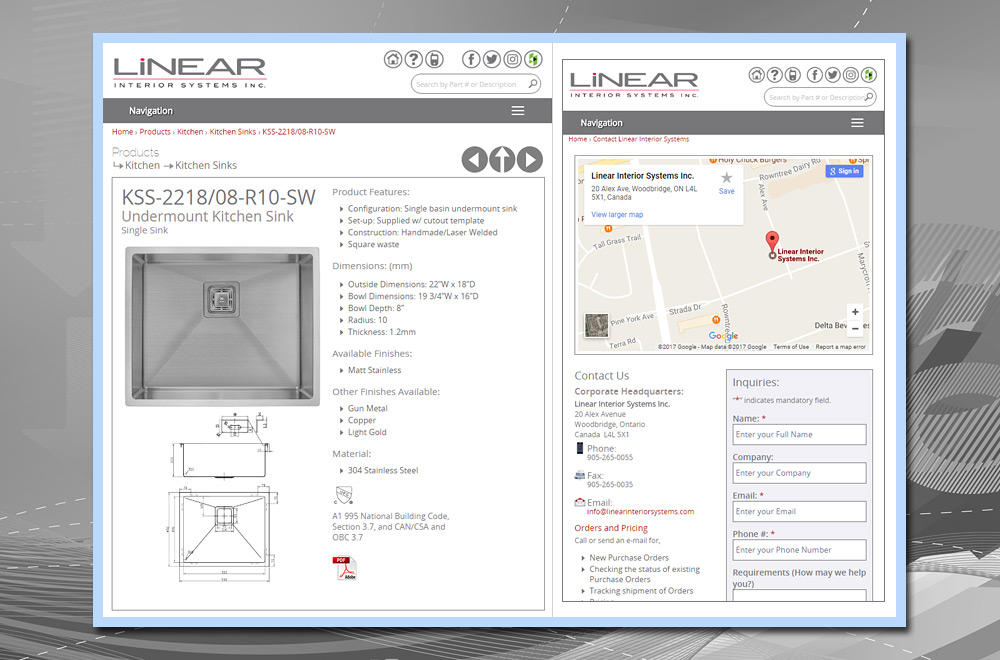
Task: Click the Home breadcrumb on the product page
Action: click(x=122, y=132)
